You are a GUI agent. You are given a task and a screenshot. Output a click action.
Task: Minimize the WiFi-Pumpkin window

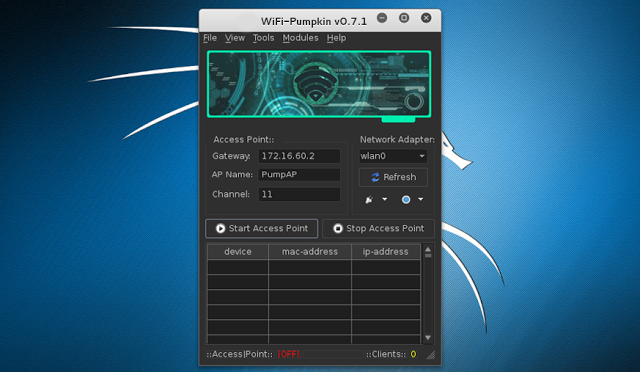click(382, 18)
